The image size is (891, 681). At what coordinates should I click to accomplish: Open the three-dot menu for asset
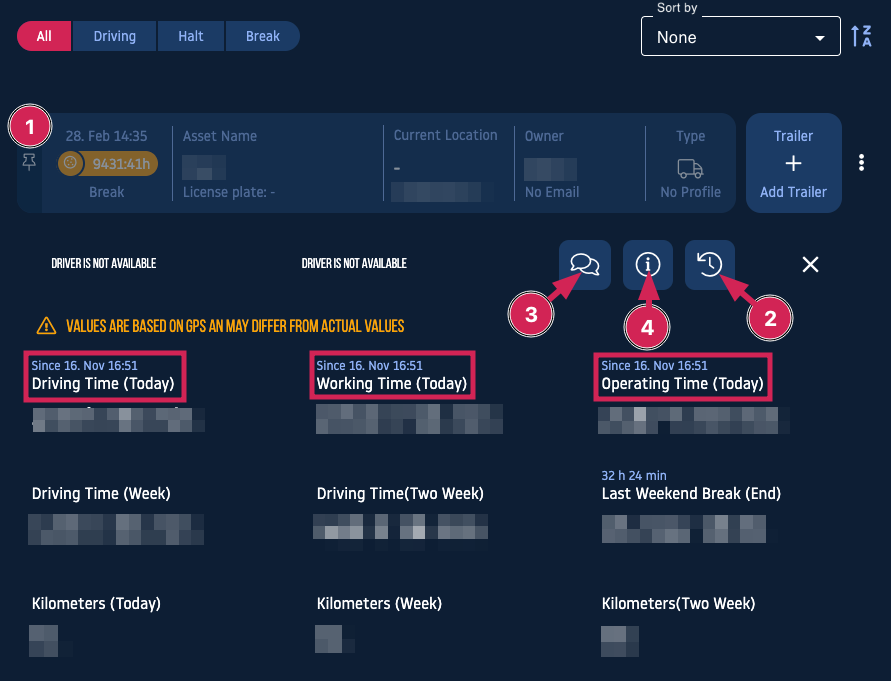861,163
